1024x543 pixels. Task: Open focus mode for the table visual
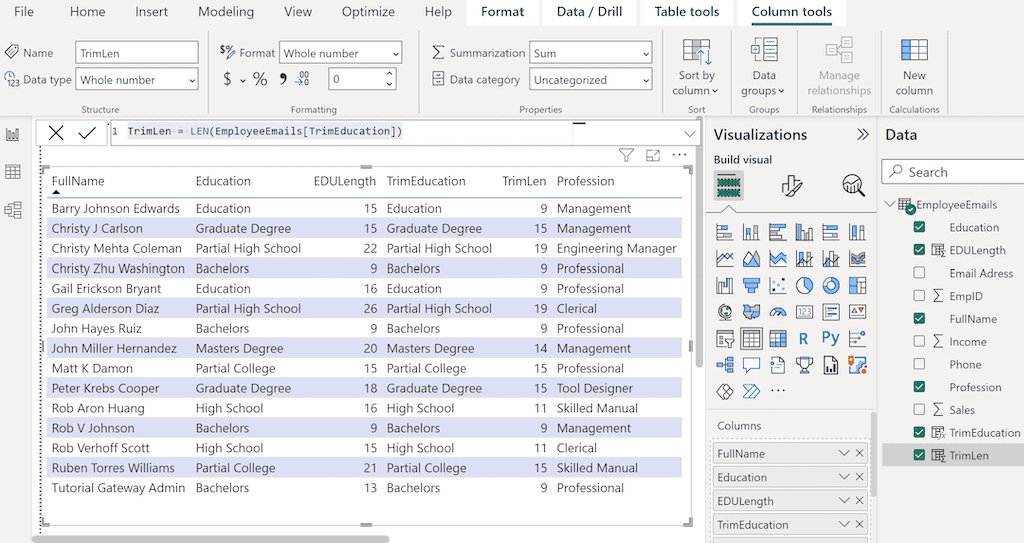(x=652, y=155)
